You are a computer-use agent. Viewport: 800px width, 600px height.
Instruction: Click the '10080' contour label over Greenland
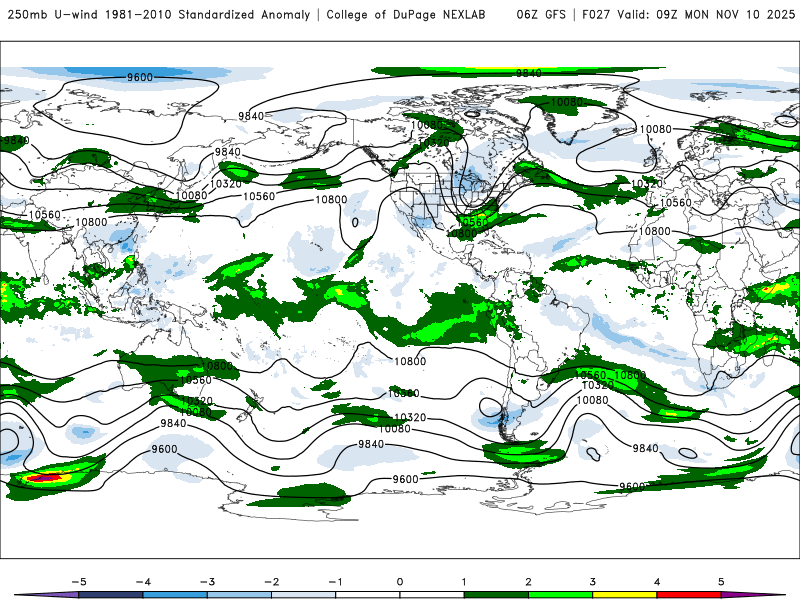click(x=566, y=103)
